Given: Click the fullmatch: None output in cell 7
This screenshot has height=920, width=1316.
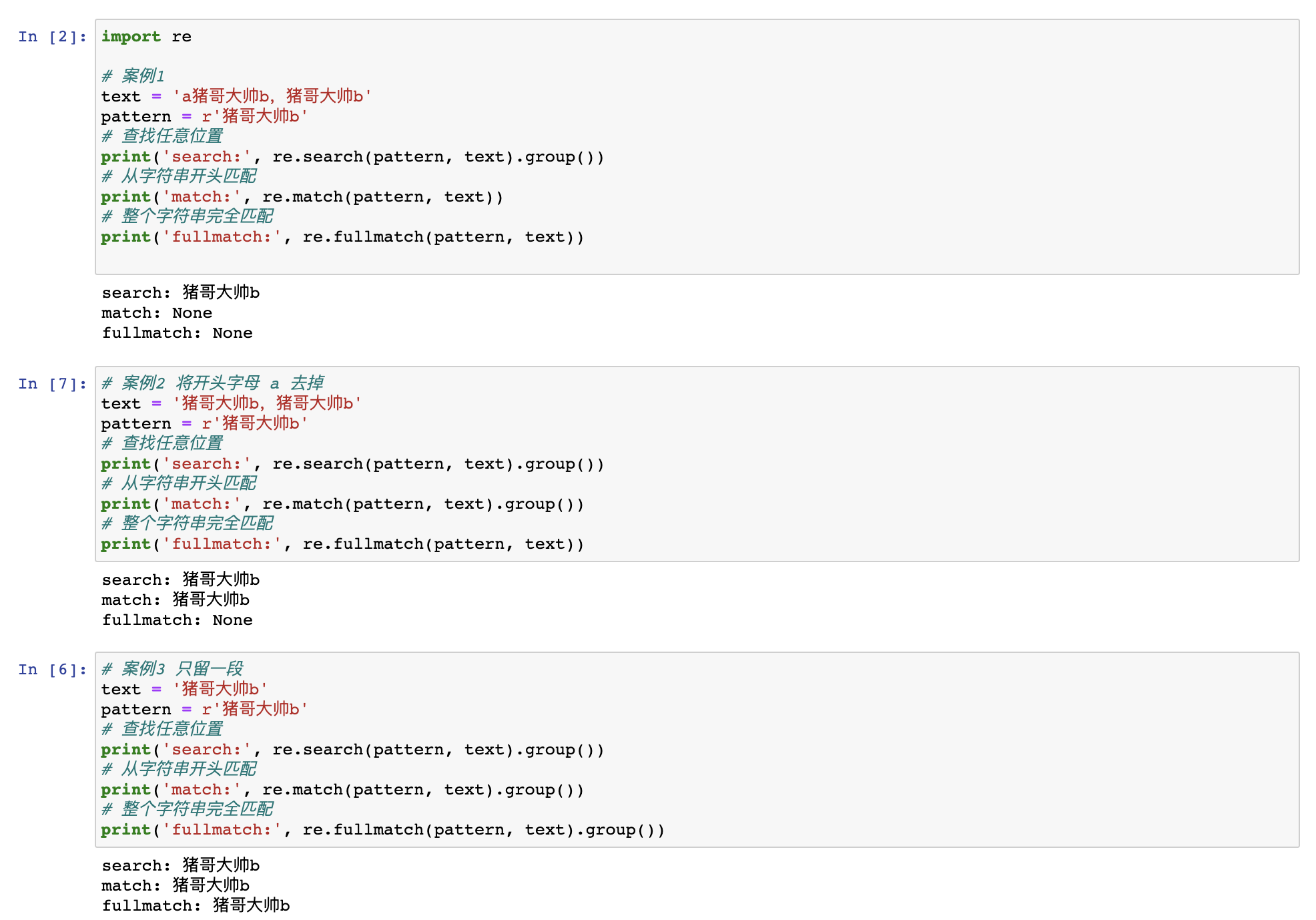Looking at the screenshot, I should pyautogui.click(x=177, y=620).
